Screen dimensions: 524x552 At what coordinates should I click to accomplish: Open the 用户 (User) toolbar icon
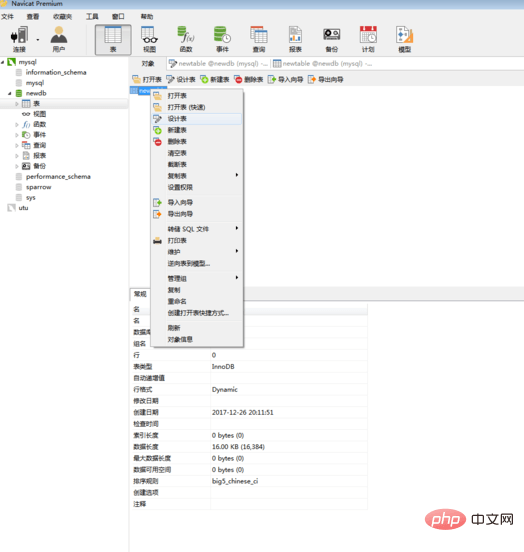pyautogui.click(x=59, y=39)
